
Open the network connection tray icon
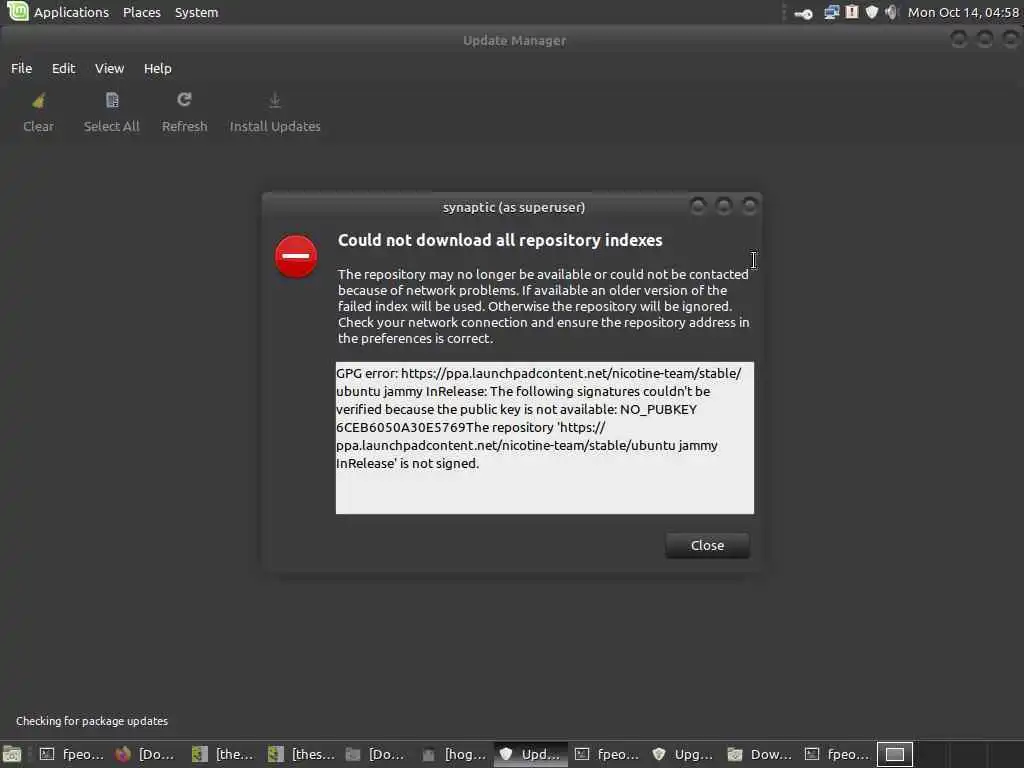point(831,12)
